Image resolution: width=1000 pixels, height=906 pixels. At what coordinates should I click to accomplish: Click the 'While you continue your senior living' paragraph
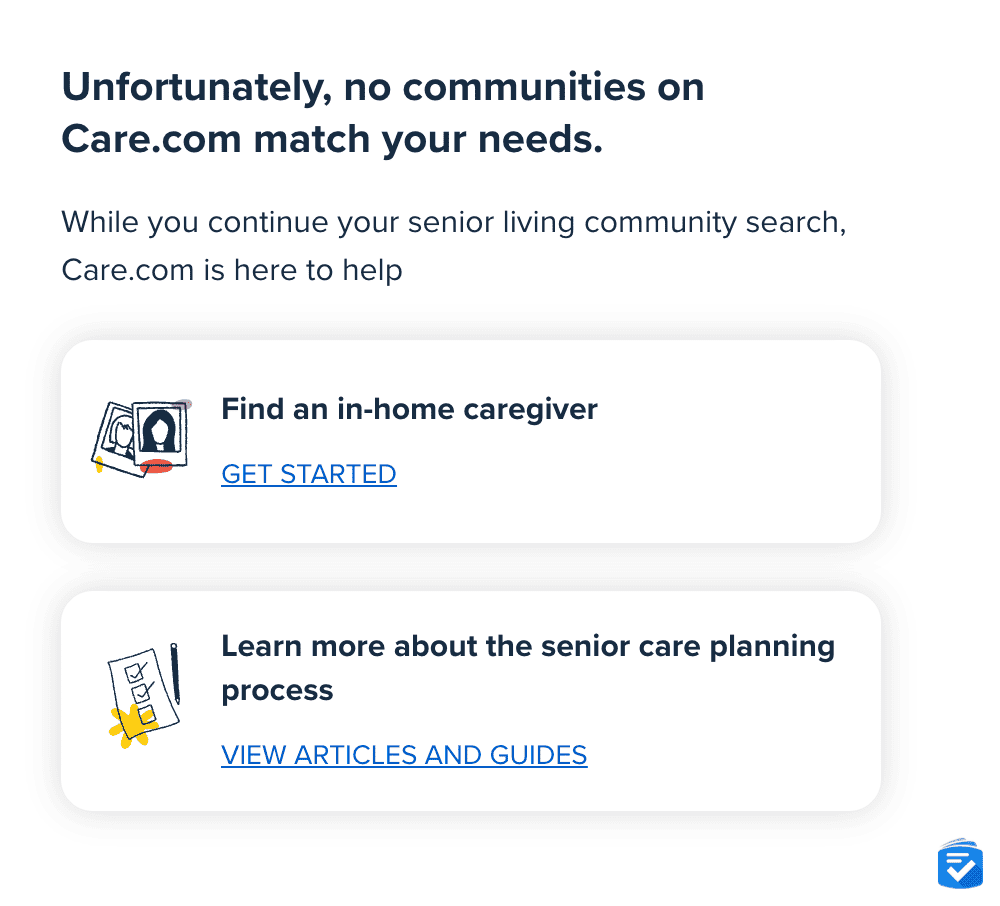(454, 223)
